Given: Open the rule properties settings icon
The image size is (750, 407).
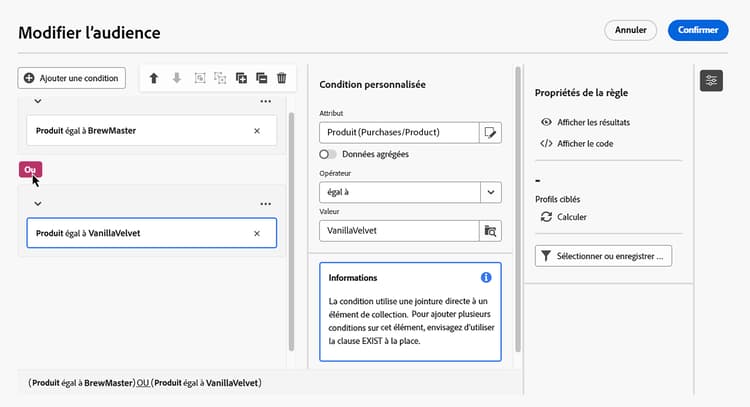Looking at the screenshot, I should (711, 81).
